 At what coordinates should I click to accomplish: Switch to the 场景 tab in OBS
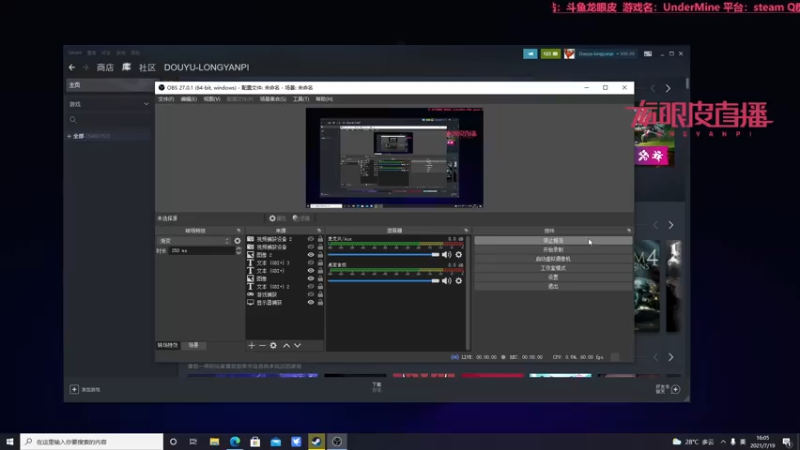tap(193, 345)
